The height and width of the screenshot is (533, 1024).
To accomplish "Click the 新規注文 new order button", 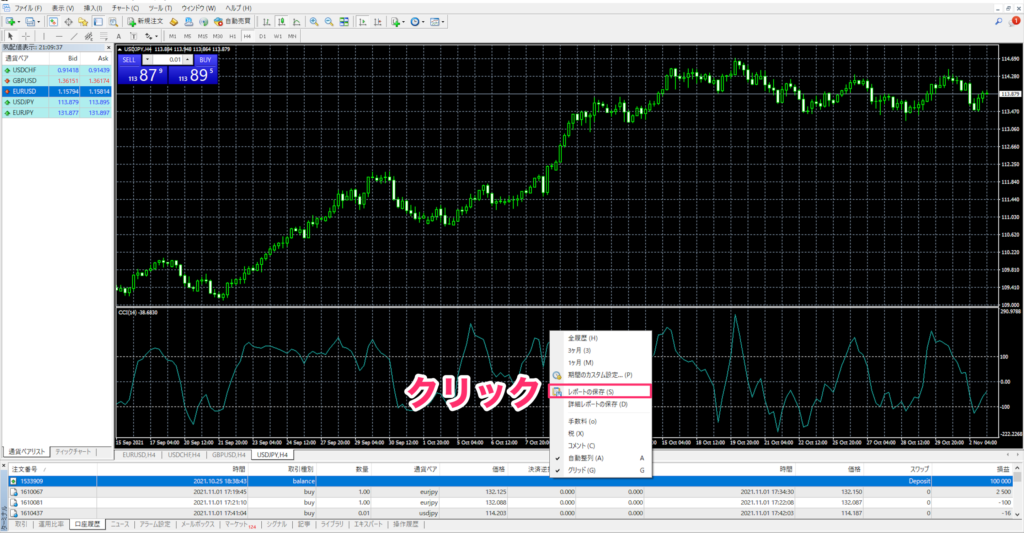I will (x=144, y=22).
